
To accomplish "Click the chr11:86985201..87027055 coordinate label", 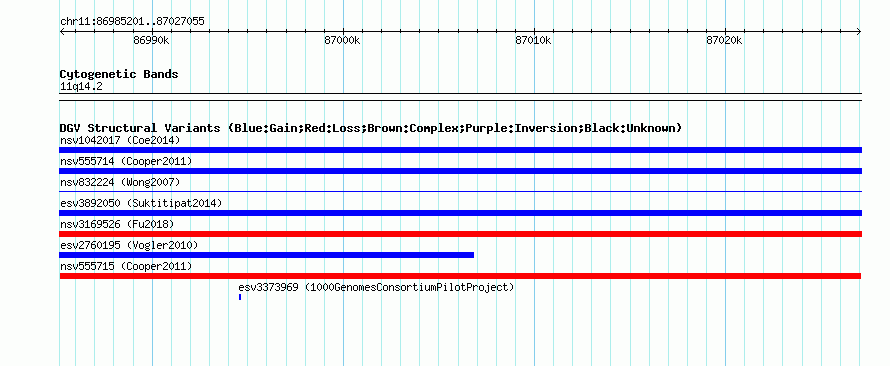I will tap(132, 22).
